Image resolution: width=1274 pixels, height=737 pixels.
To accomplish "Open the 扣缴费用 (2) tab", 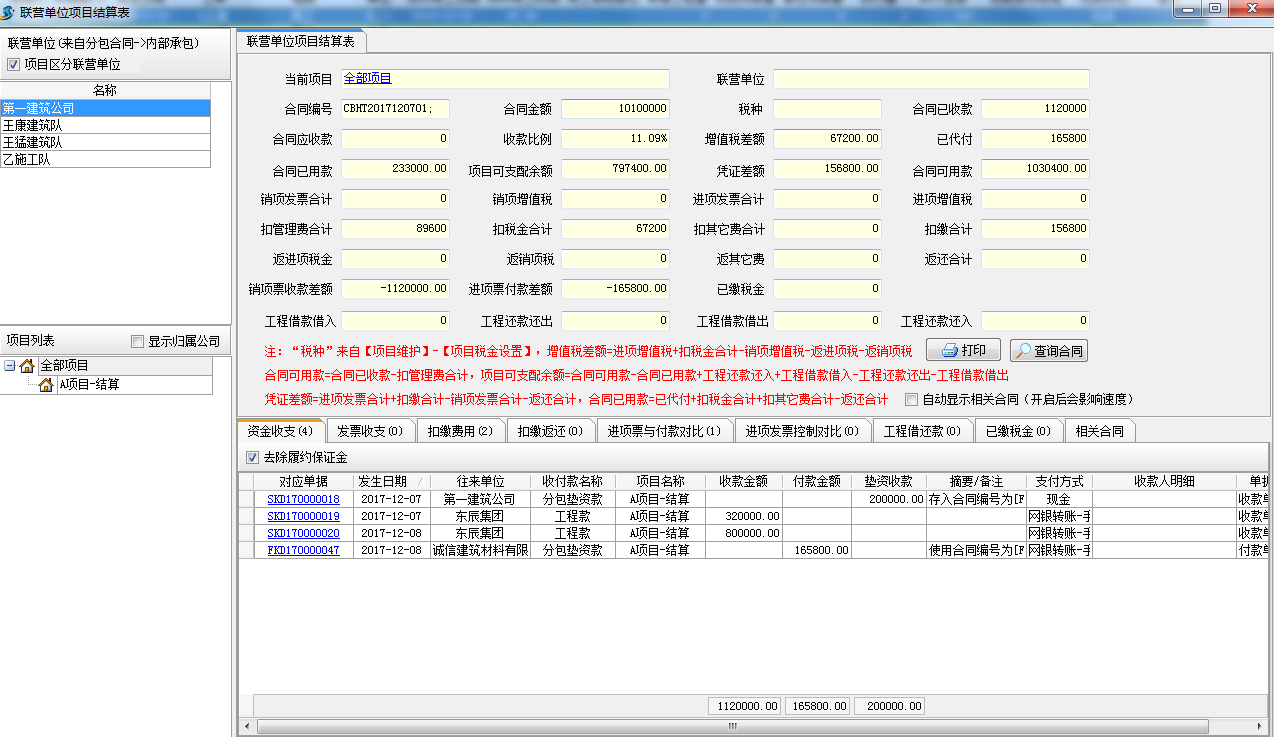I will click(460, 431).
